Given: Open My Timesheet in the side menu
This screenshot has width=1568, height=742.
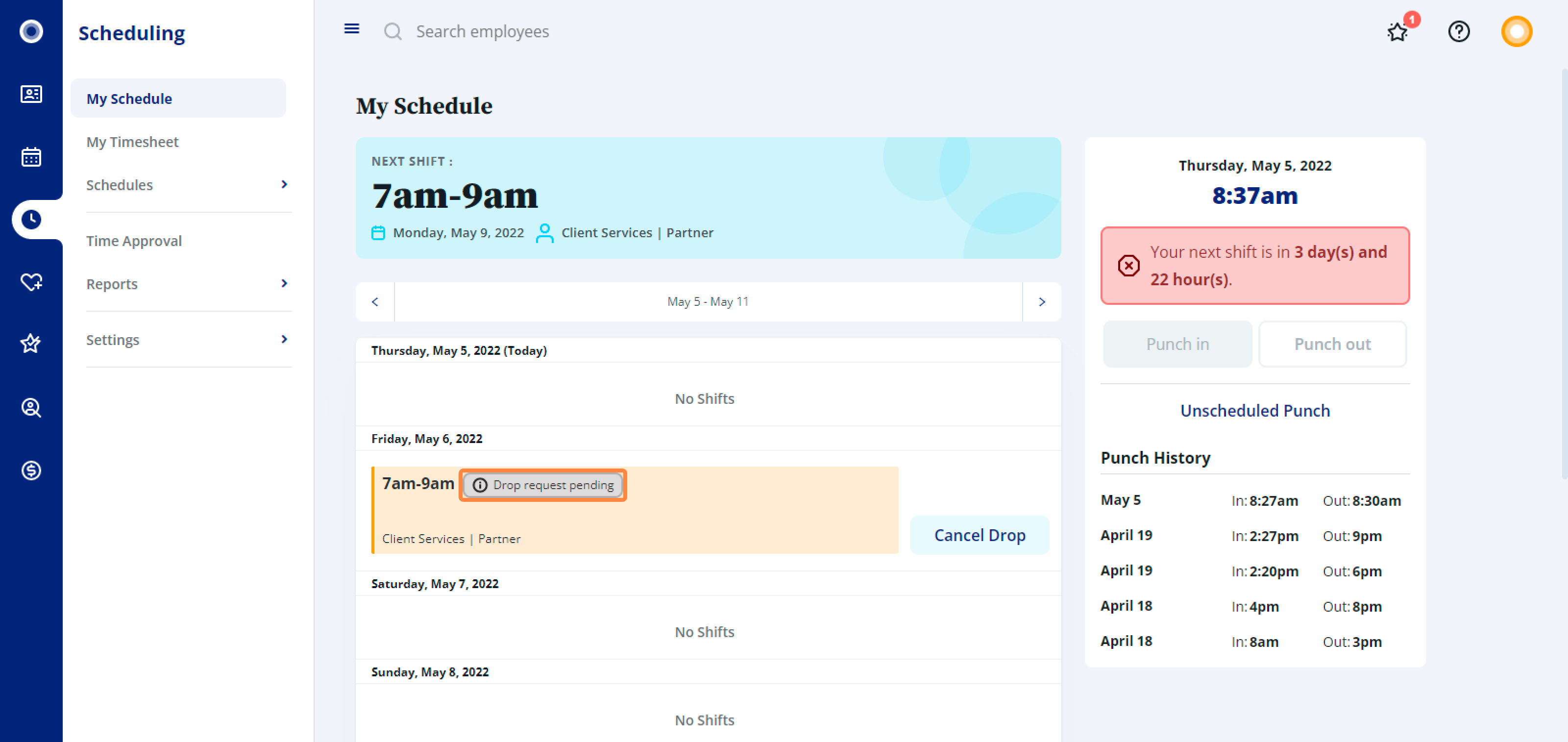Looking at the screenshot, I should click(x=132, y=142).
